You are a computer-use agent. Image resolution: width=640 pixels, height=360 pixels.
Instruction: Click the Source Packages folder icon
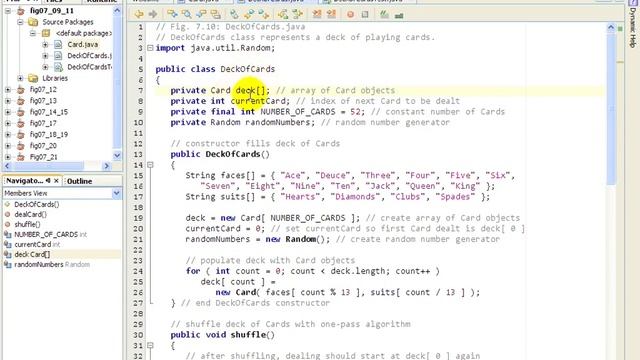click(33, 22)
